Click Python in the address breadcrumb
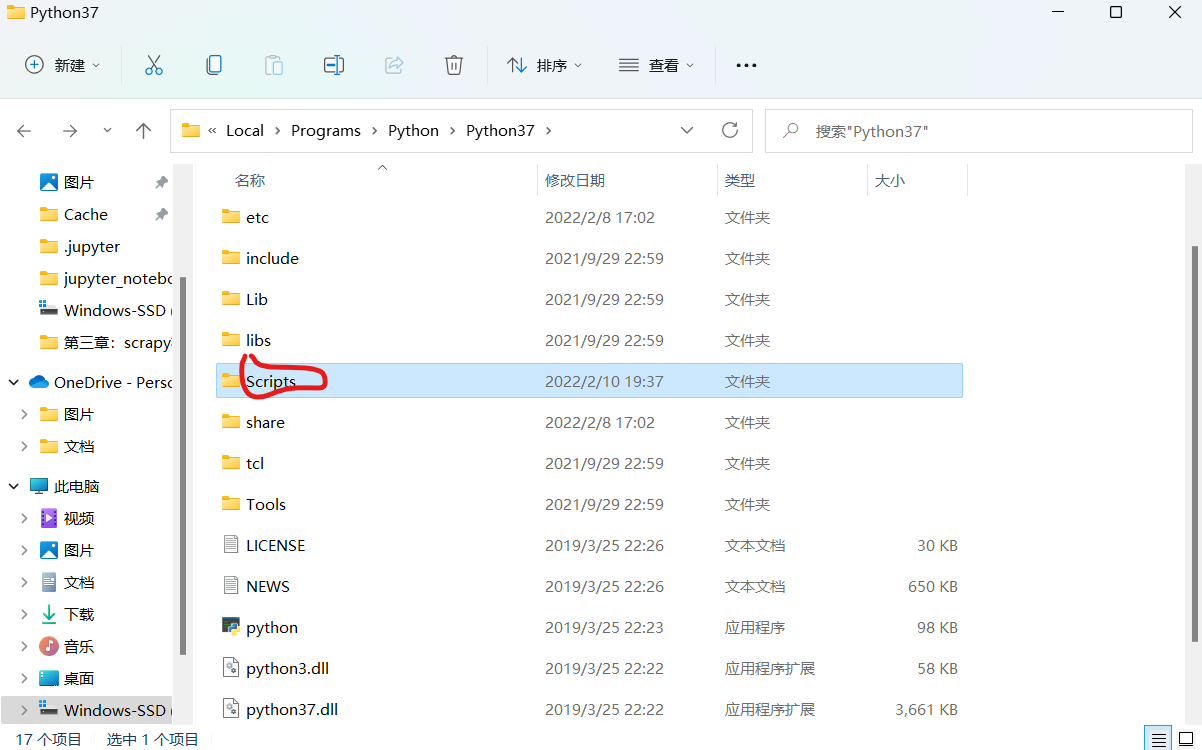 [x=413, y=130]
